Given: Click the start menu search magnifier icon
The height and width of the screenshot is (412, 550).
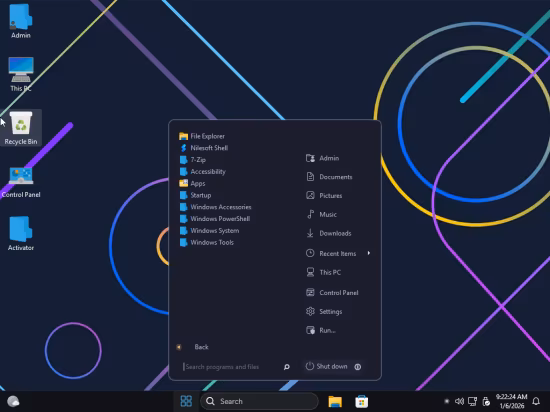Looking at the screenshot, I should coord(287,367).
